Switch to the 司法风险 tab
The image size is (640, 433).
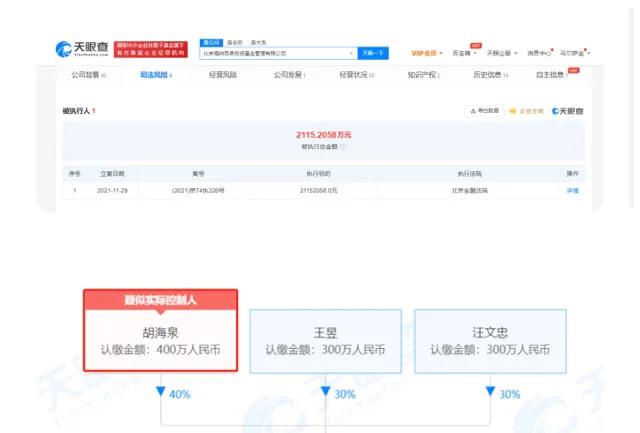tap(156, 75)
